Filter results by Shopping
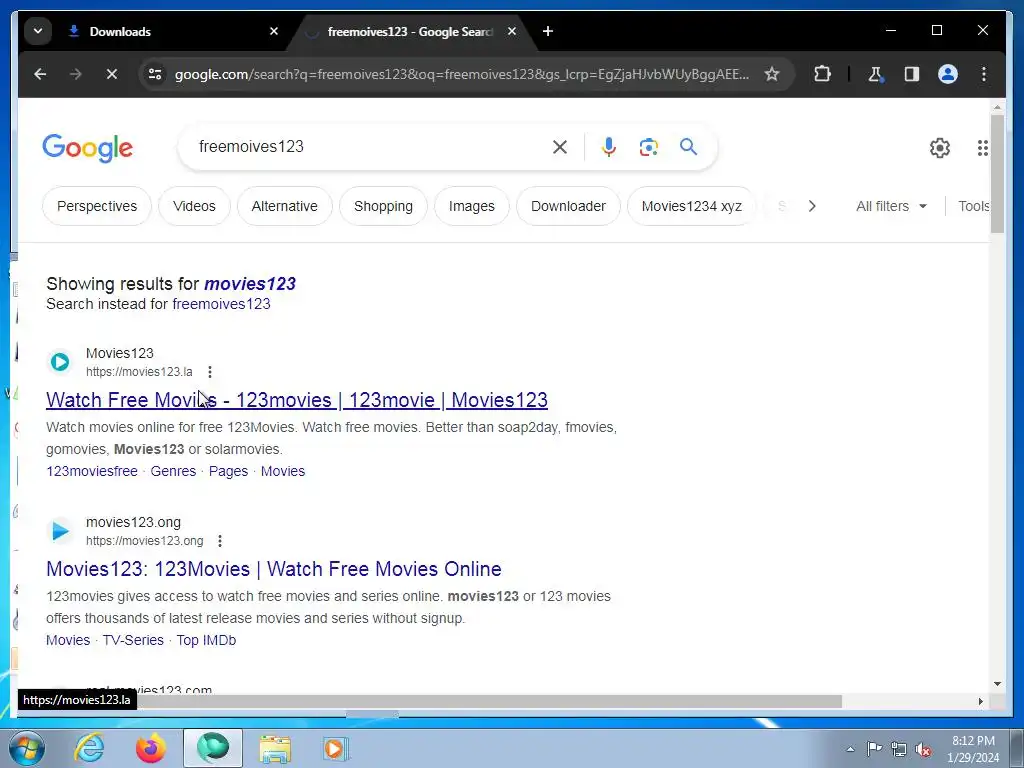This screenshot has height=768, width=1024. coord(383,206)
